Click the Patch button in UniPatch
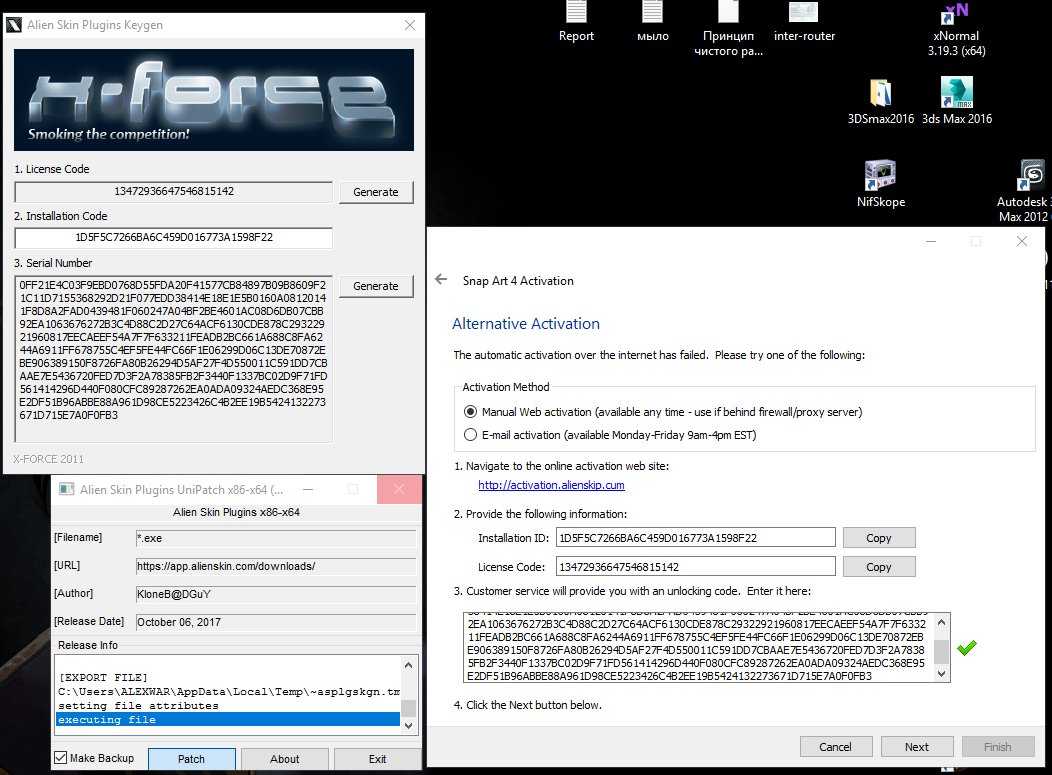 [191, 759]
